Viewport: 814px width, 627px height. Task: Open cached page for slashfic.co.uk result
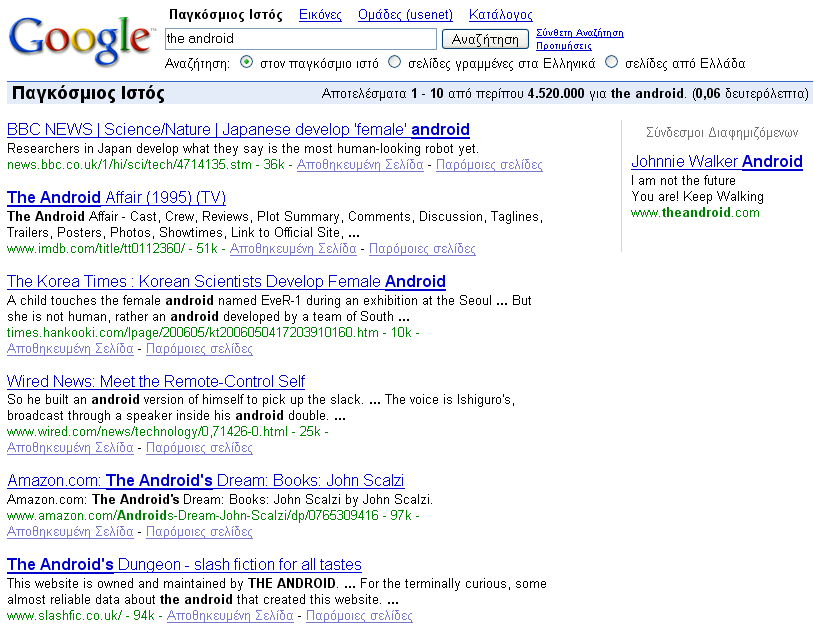(230, 616)
